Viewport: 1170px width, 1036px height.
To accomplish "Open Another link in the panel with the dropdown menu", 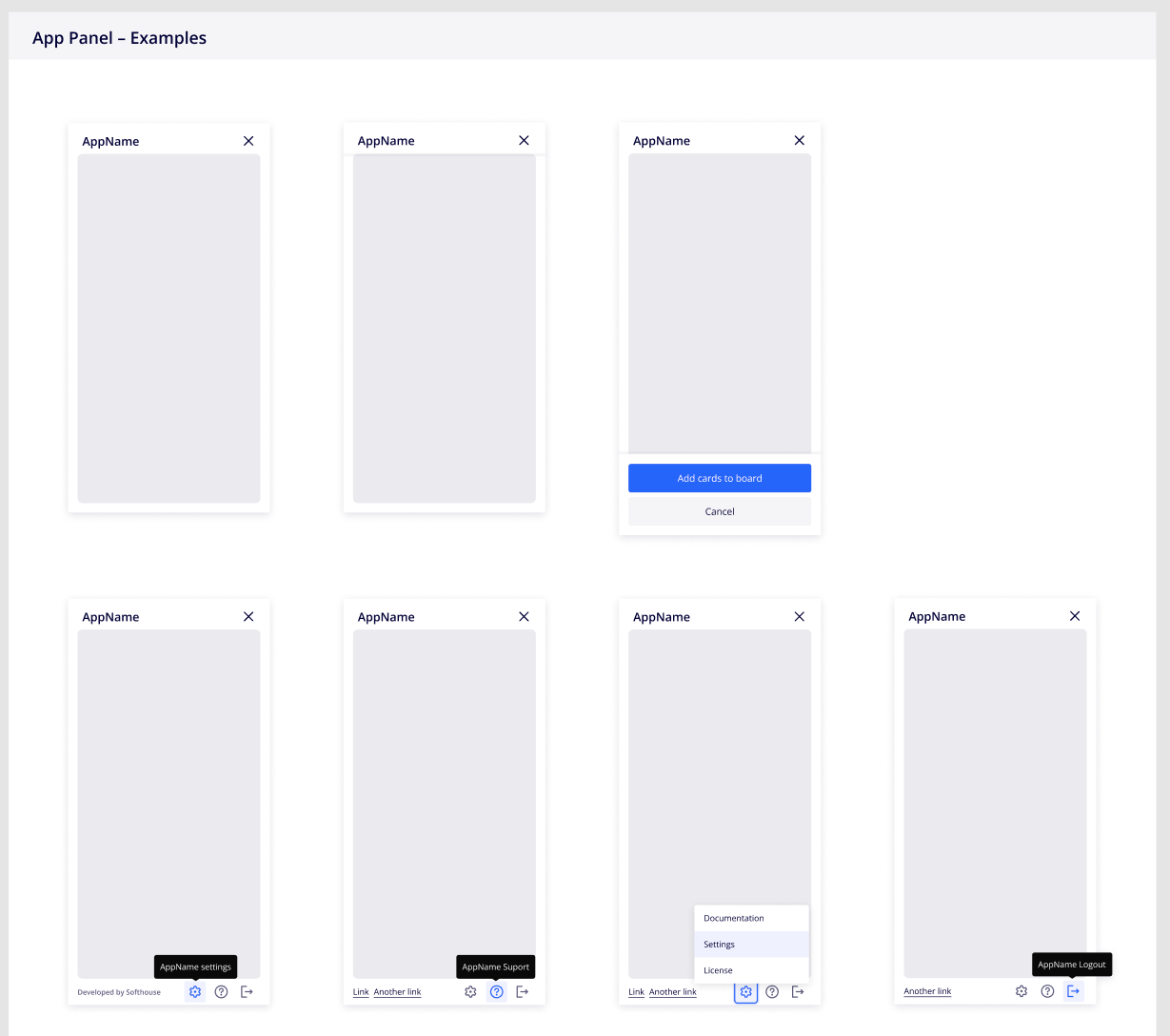I will click(672, 992).
